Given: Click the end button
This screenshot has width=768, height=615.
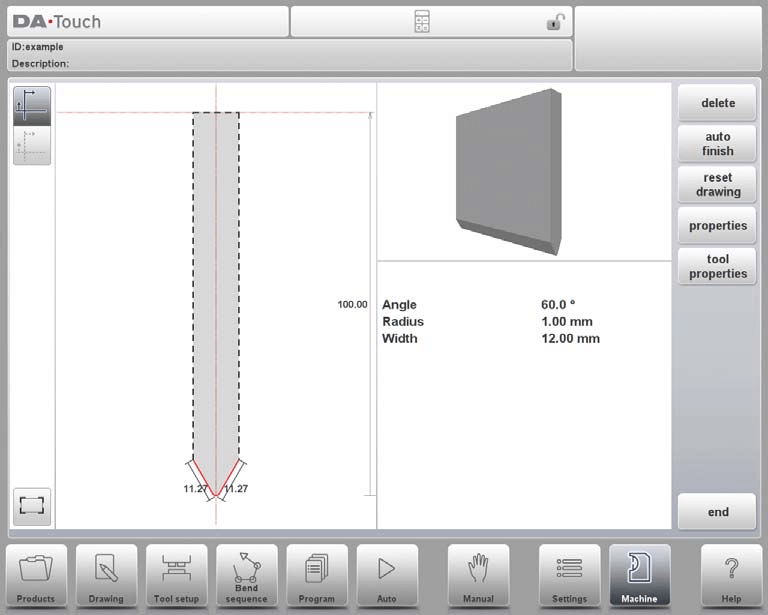Looking at the screenshot, I should pyautogui.click(x=717, y=512).
